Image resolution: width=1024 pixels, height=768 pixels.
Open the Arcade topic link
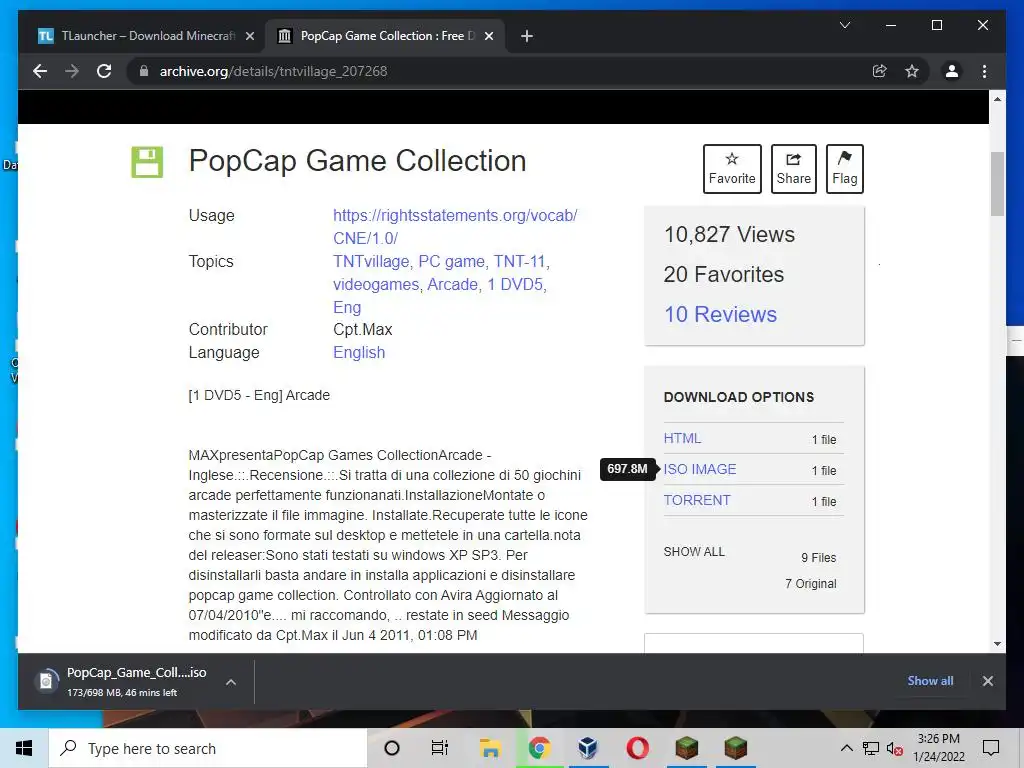[453, 285]
